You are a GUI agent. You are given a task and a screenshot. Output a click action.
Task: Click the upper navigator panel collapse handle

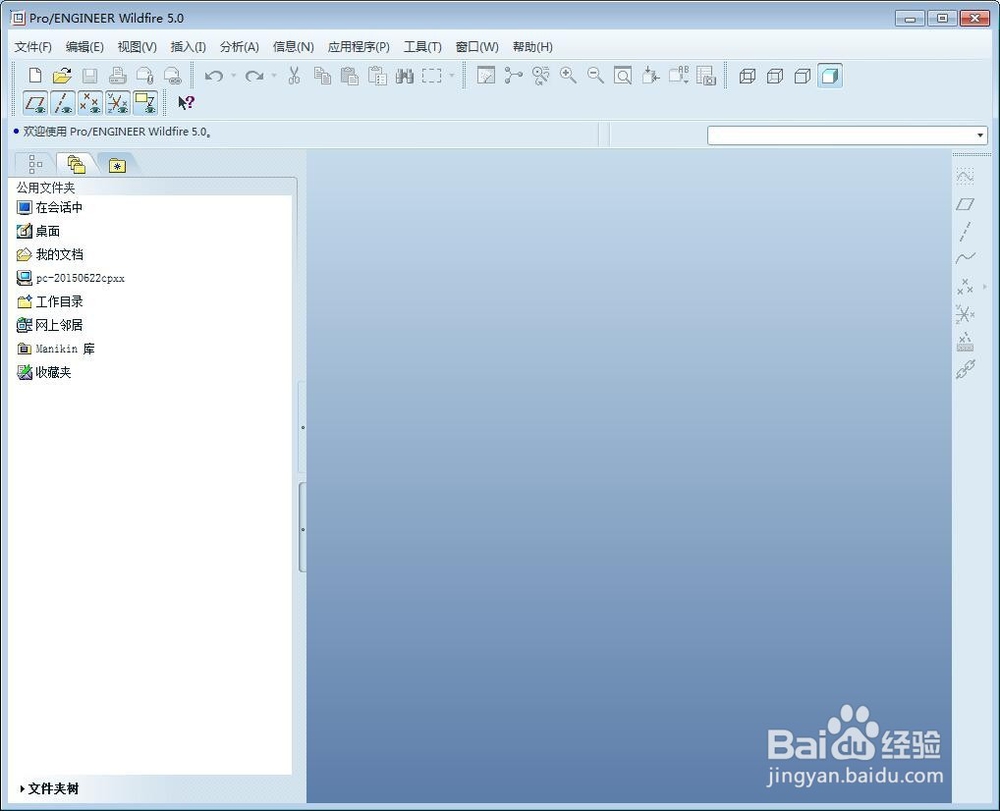click(x=302, y=427)
